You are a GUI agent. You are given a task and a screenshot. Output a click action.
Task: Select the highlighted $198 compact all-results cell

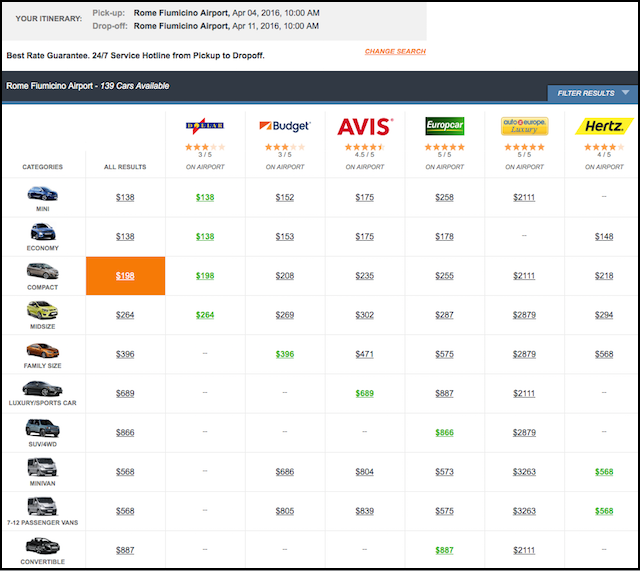pyautogui.click(x=125, y=276)
